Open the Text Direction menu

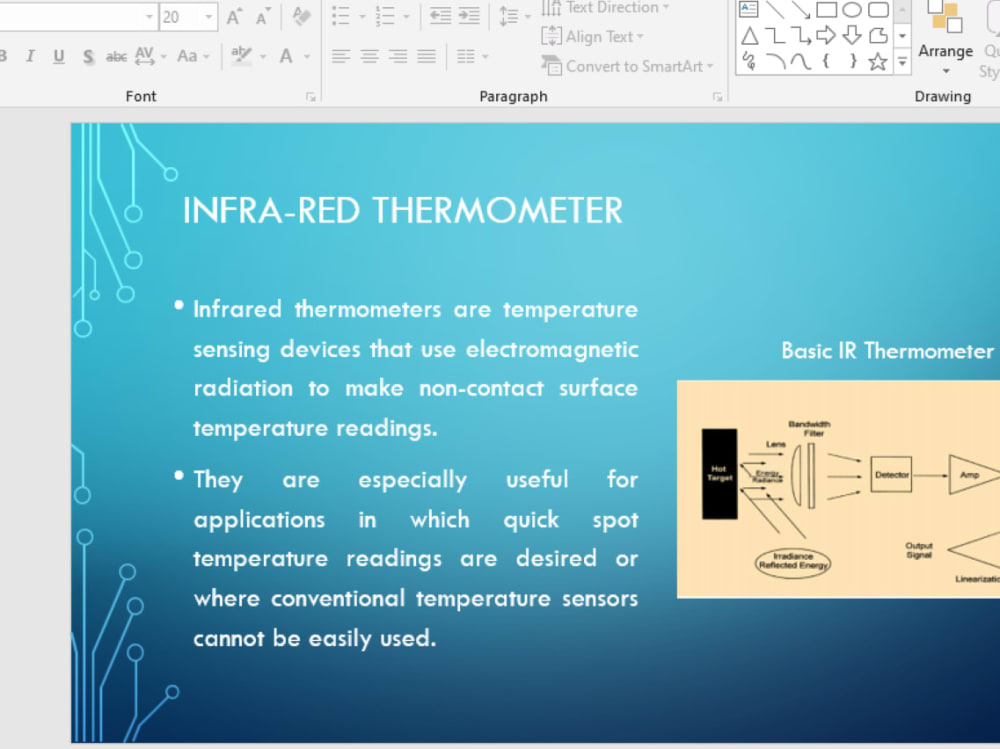pos(605,8)
